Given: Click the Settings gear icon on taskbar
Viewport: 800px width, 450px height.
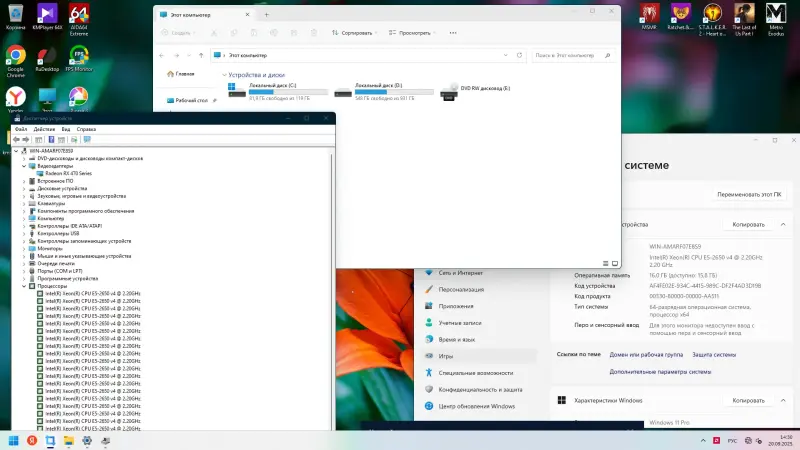Looking at the screenshot, I should (x=87, y=440).
